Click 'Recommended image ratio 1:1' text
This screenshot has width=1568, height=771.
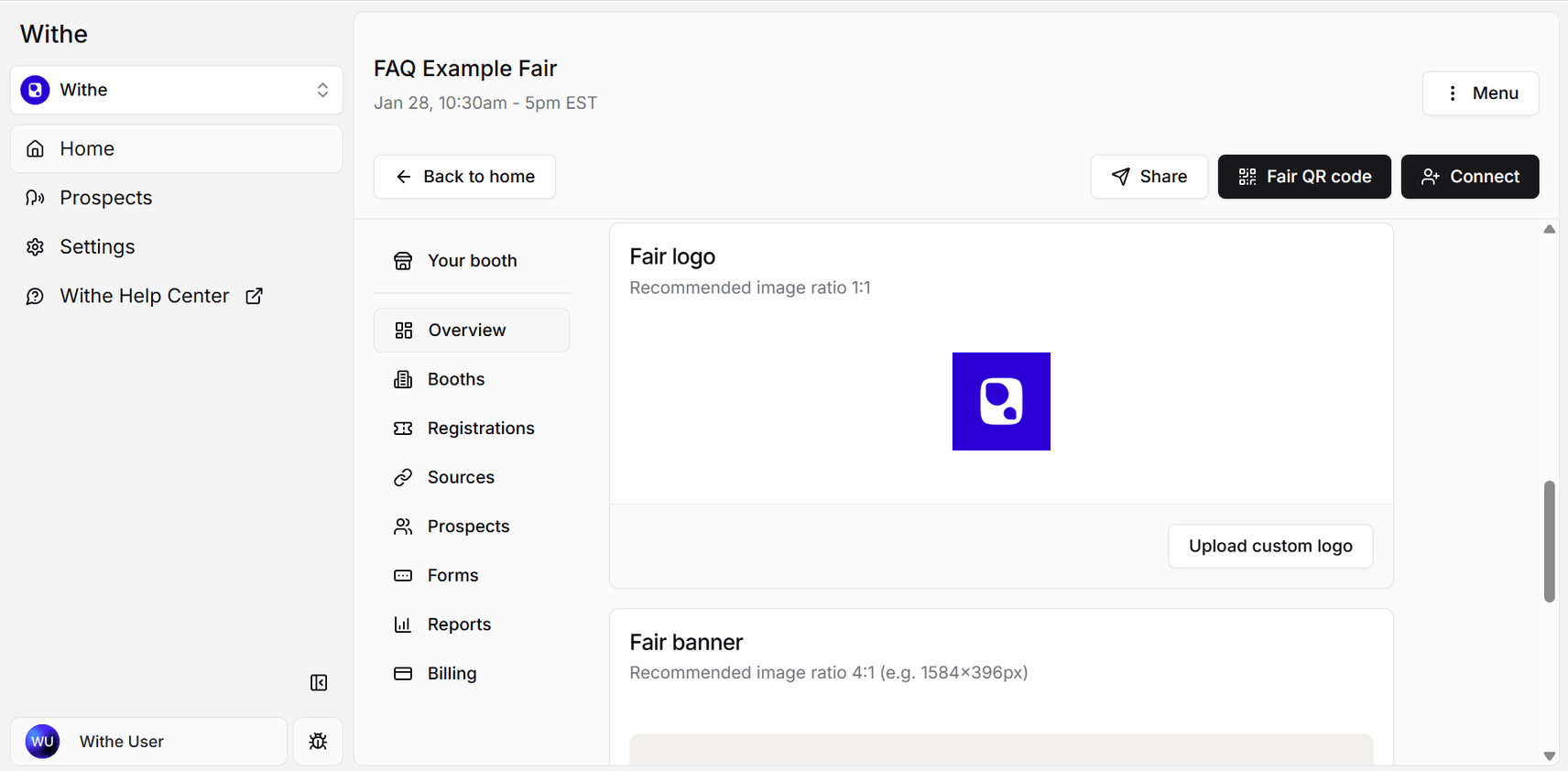click(x=750, y=288)
